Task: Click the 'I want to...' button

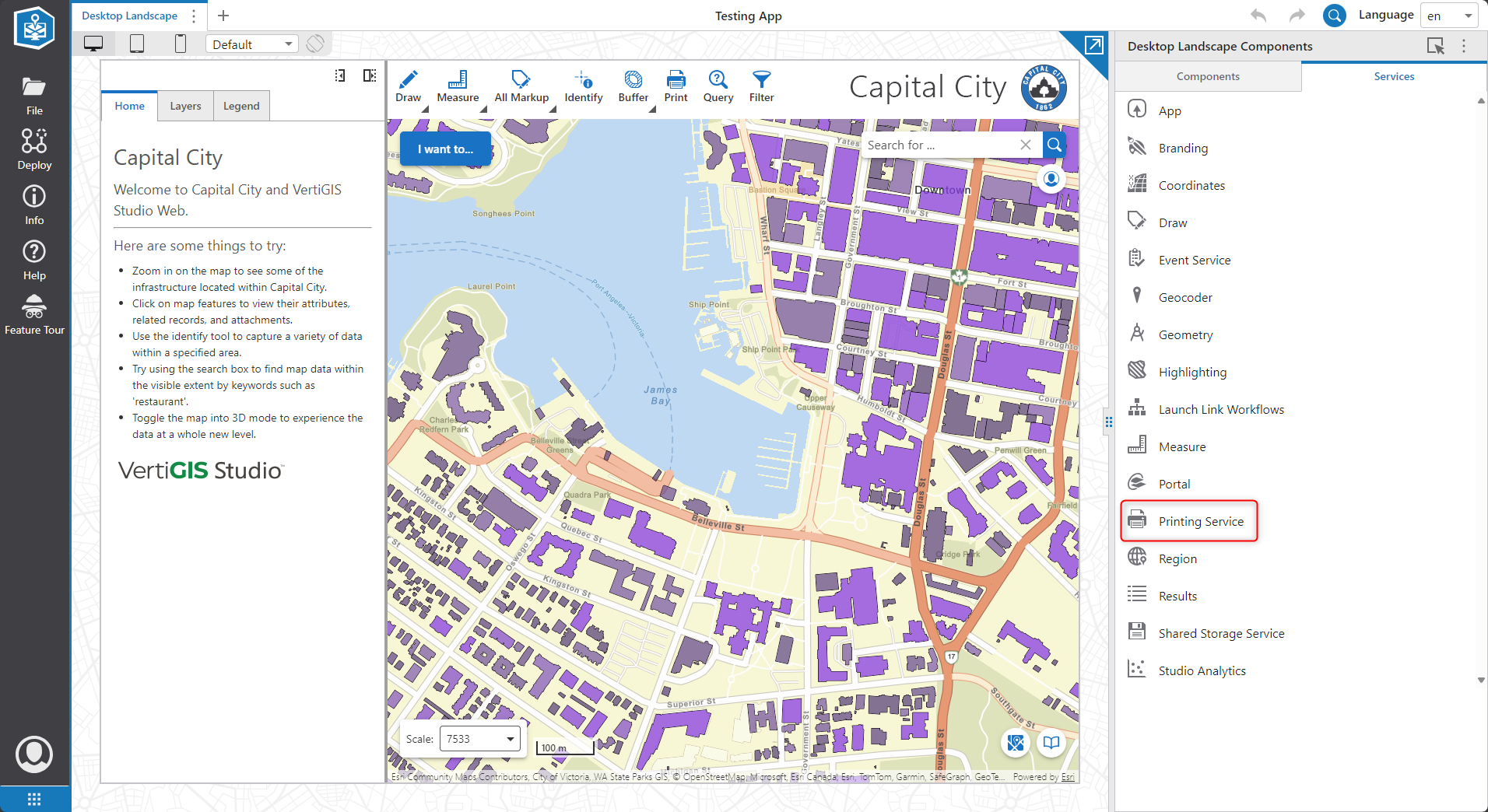Action: point(444,149)
